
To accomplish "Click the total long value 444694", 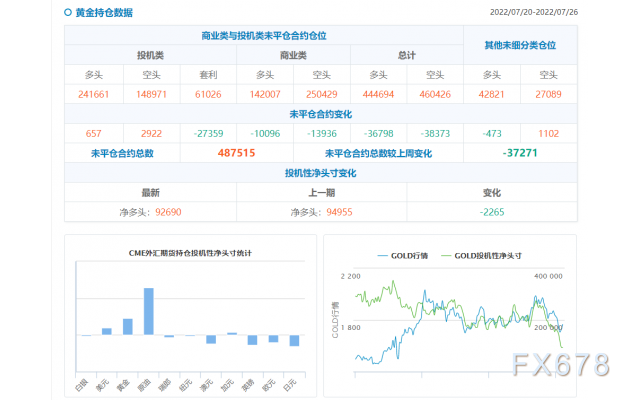I will pos(378,95).
